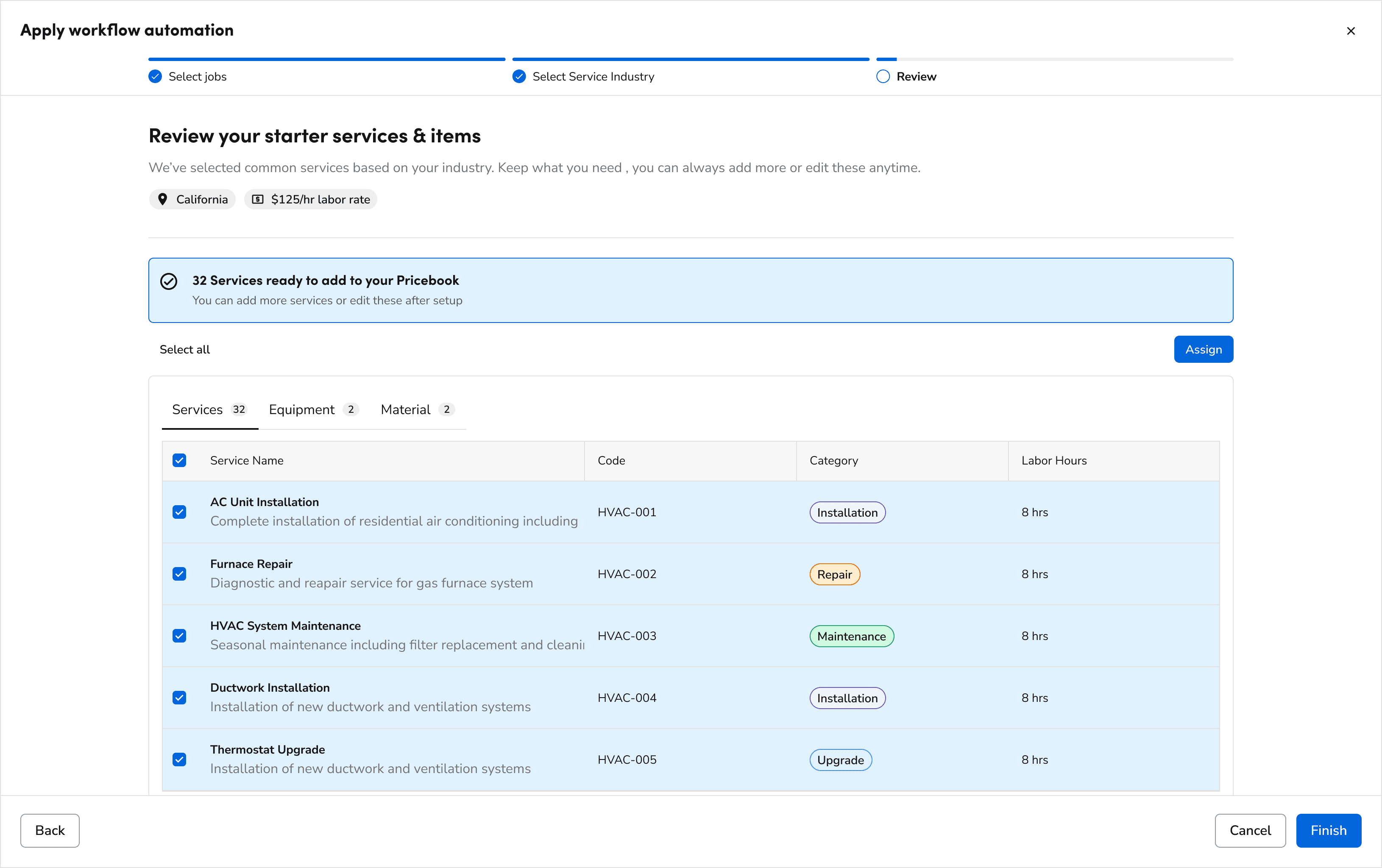Uncheck AC Unit Installation row checkbox
Viewport: 1382px width, 868px height.
180,512
